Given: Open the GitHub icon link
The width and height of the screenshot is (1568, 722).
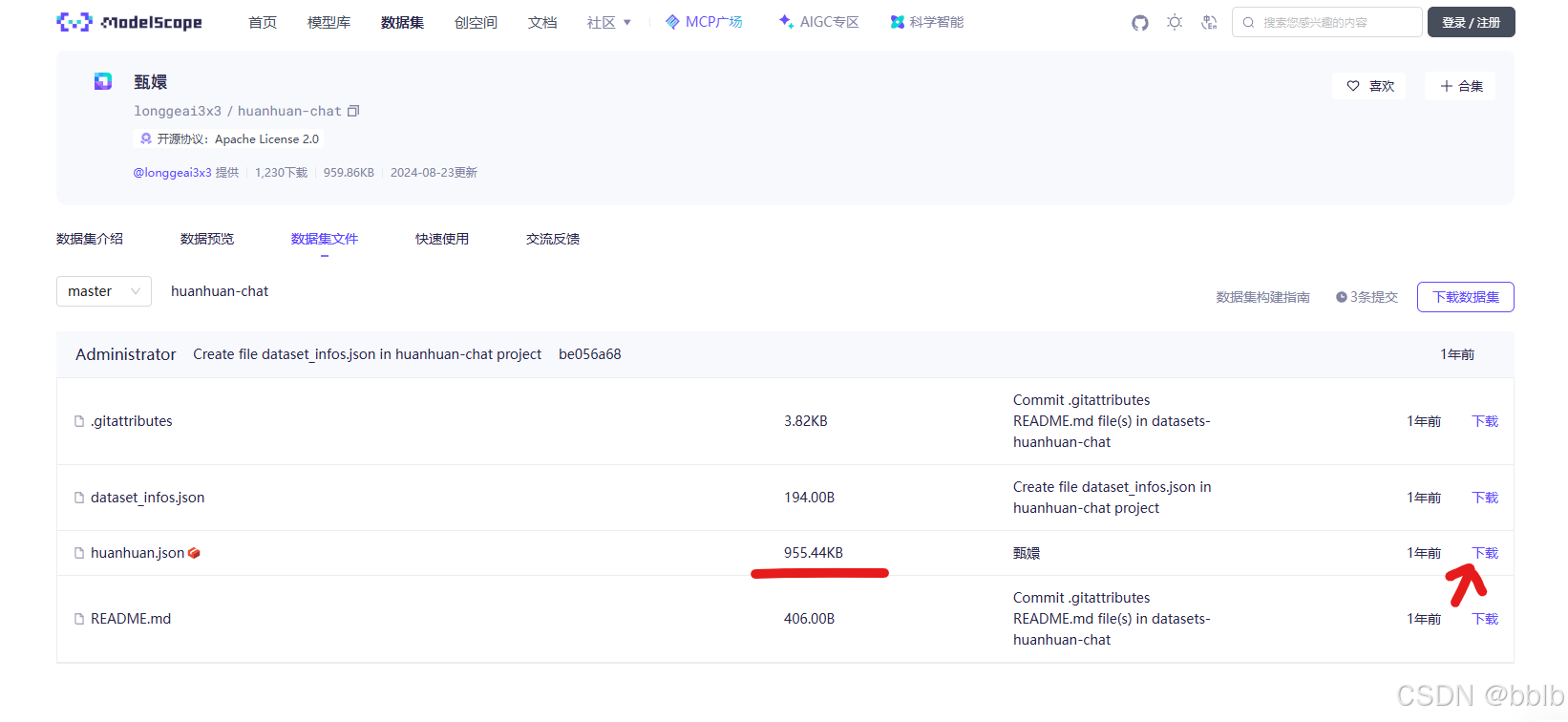Looking at the screenshot, I should (1140, 22).
